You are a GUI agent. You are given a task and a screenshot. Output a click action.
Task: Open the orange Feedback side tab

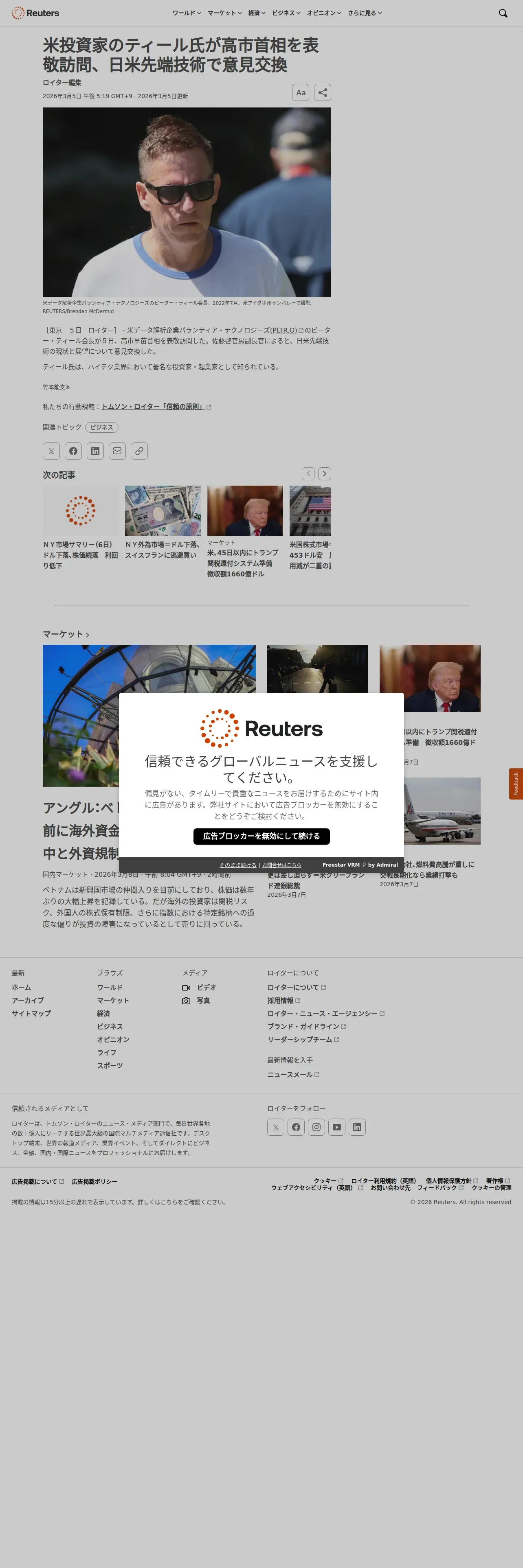(x=516, y=784)
